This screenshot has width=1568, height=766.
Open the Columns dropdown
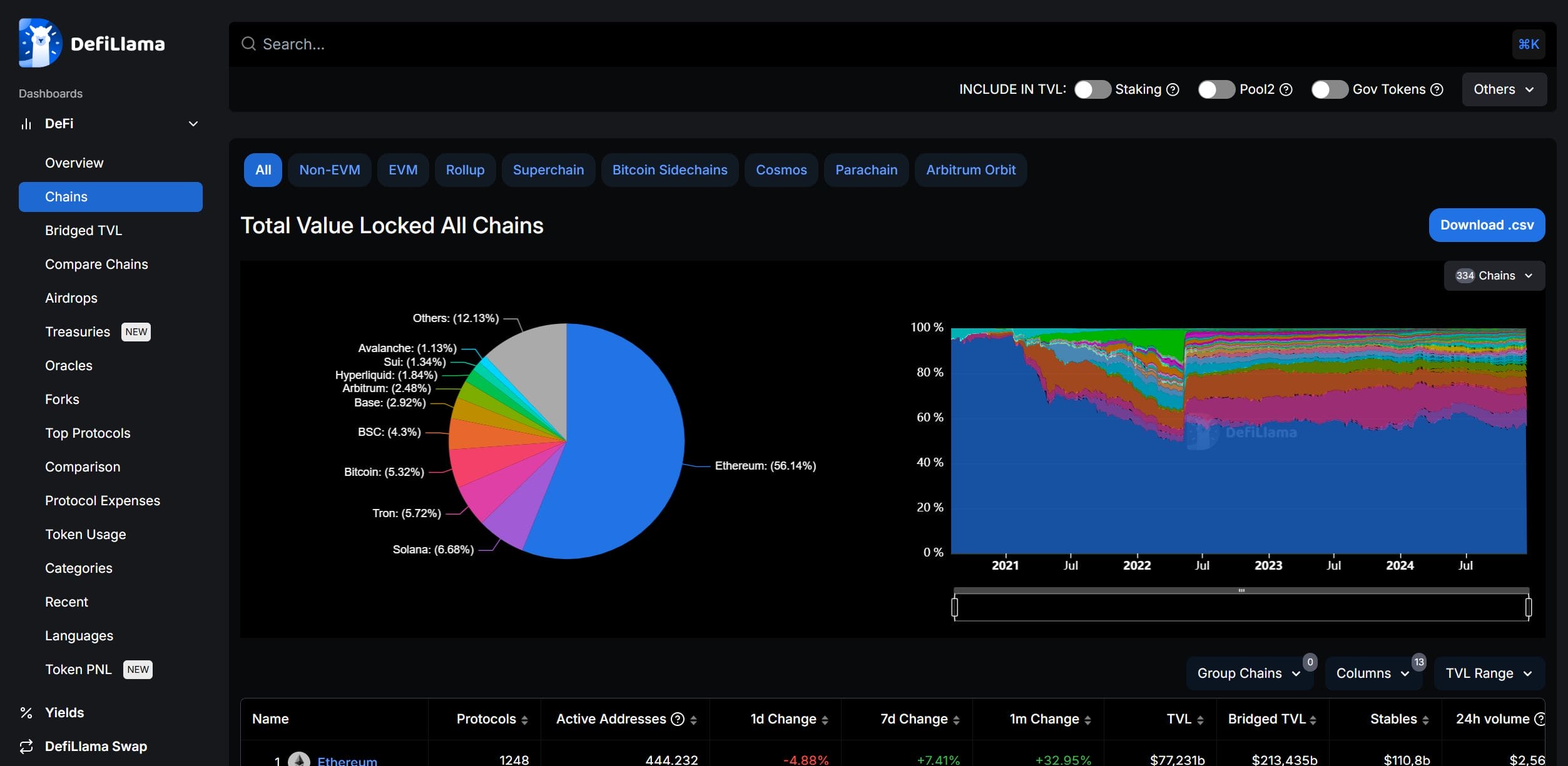(x=1373, y=673)
